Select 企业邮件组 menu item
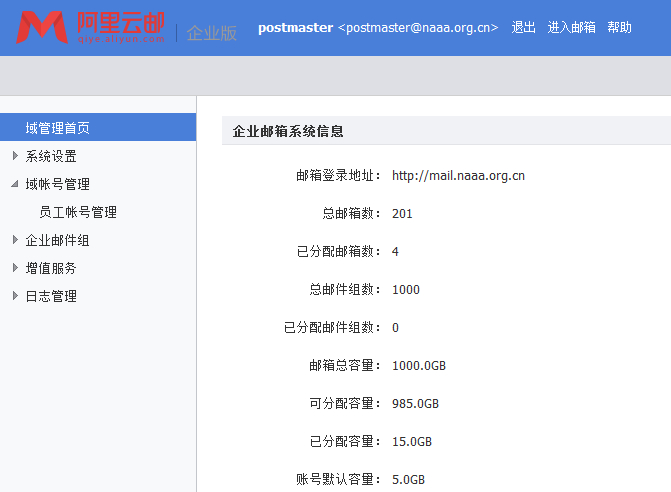This screenshot has height=492, width=671. pyautogui.click(x=57, y=240)
